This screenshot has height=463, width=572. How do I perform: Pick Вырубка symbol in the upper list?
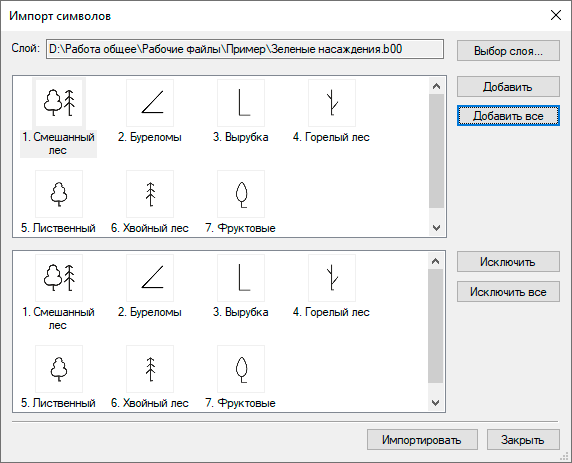[241, 103]
